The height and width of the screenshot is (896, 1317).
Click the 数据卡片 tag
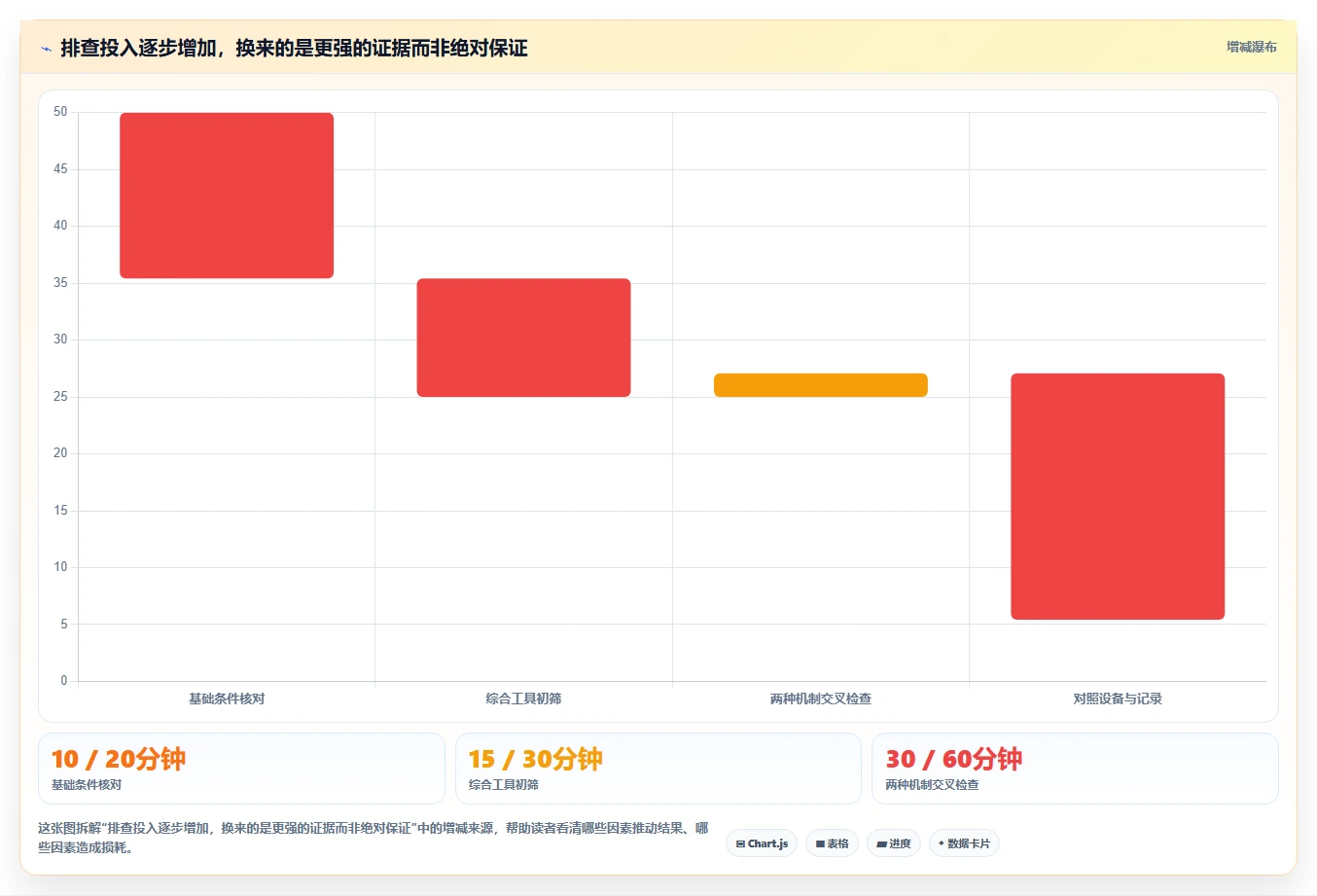[x=964, y=843]
